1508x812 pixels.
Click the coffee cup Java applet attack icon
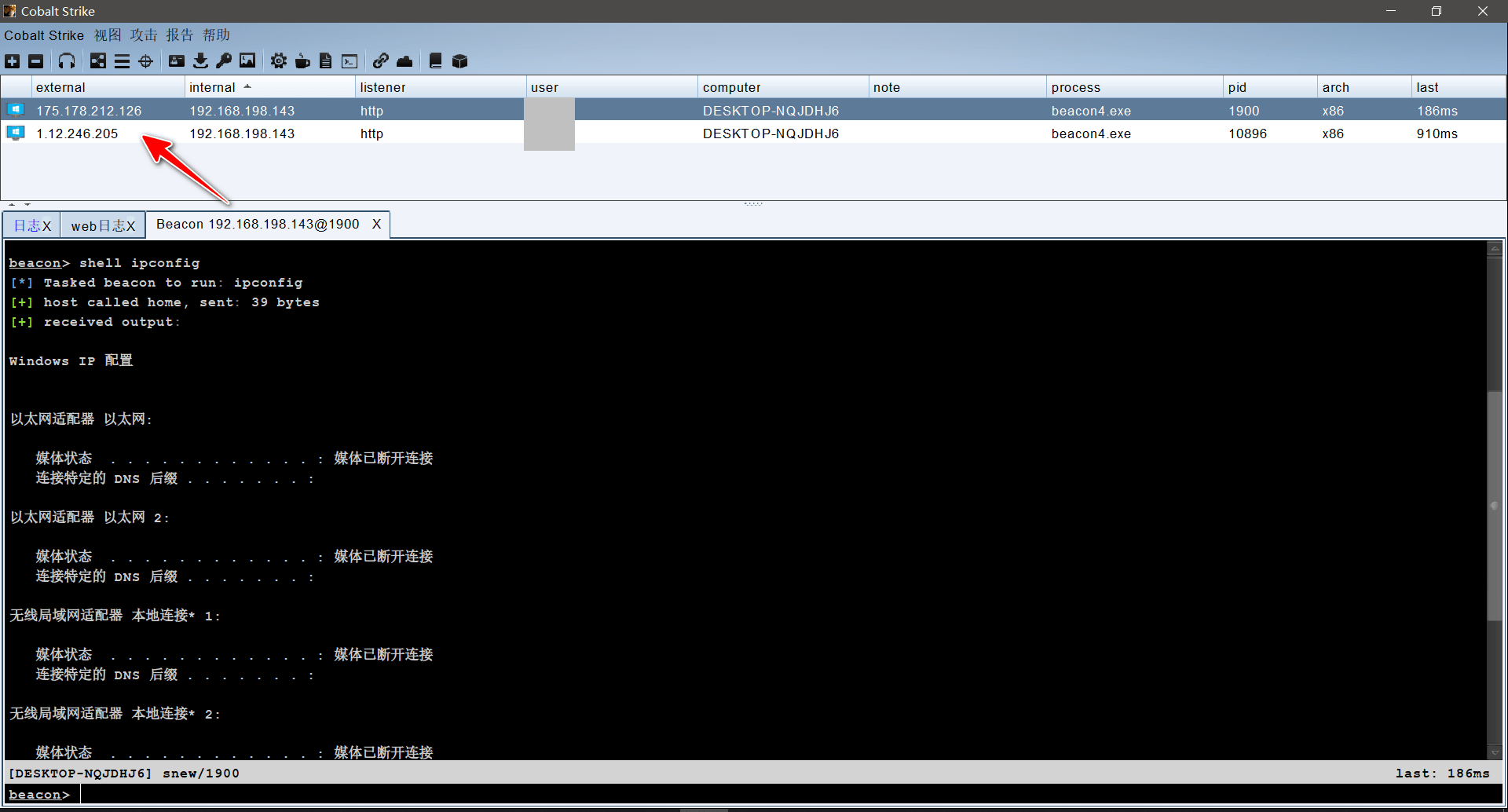click(302, 61)
